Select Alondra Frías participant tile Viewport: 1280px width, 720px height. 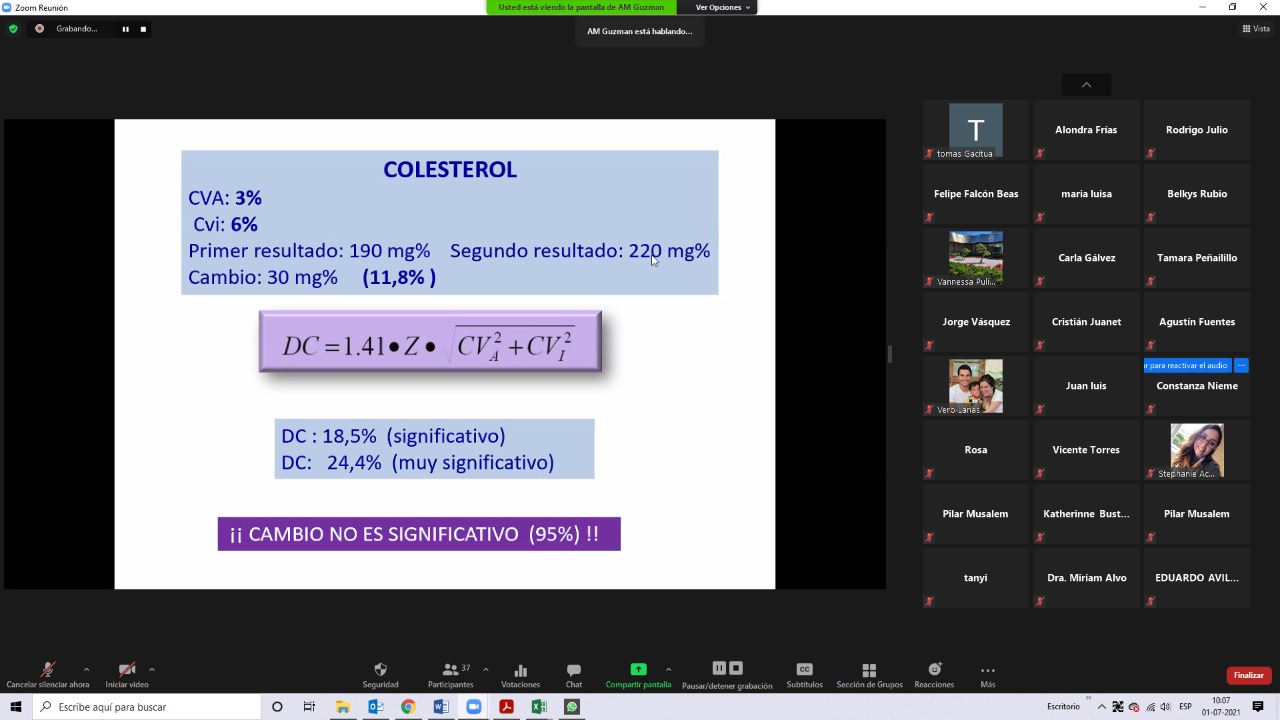pyautogui.click(x=1086, y=130)
